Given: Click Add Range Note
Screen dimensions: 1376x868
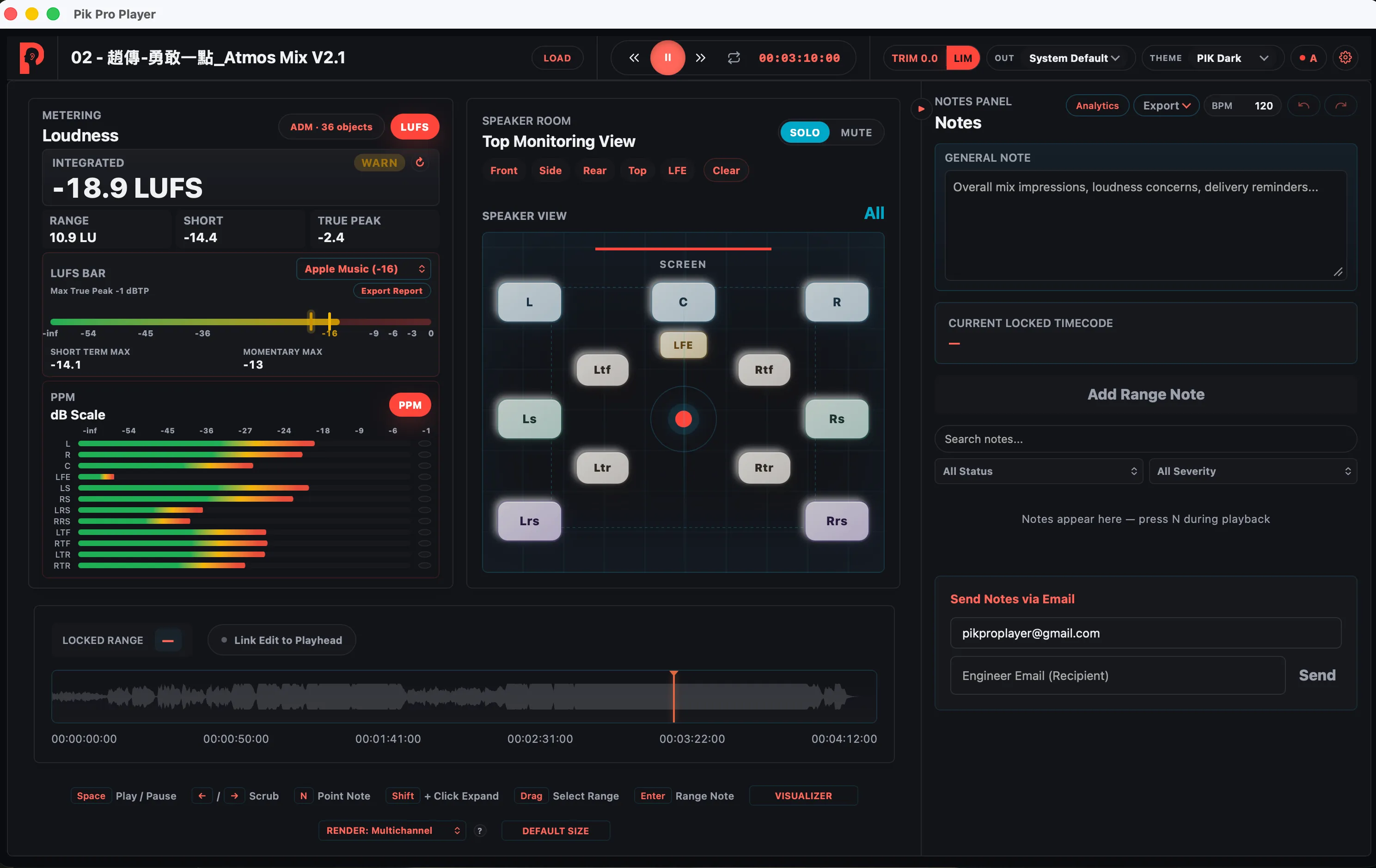Looking at the screenshot, I should coord(1146,395).
